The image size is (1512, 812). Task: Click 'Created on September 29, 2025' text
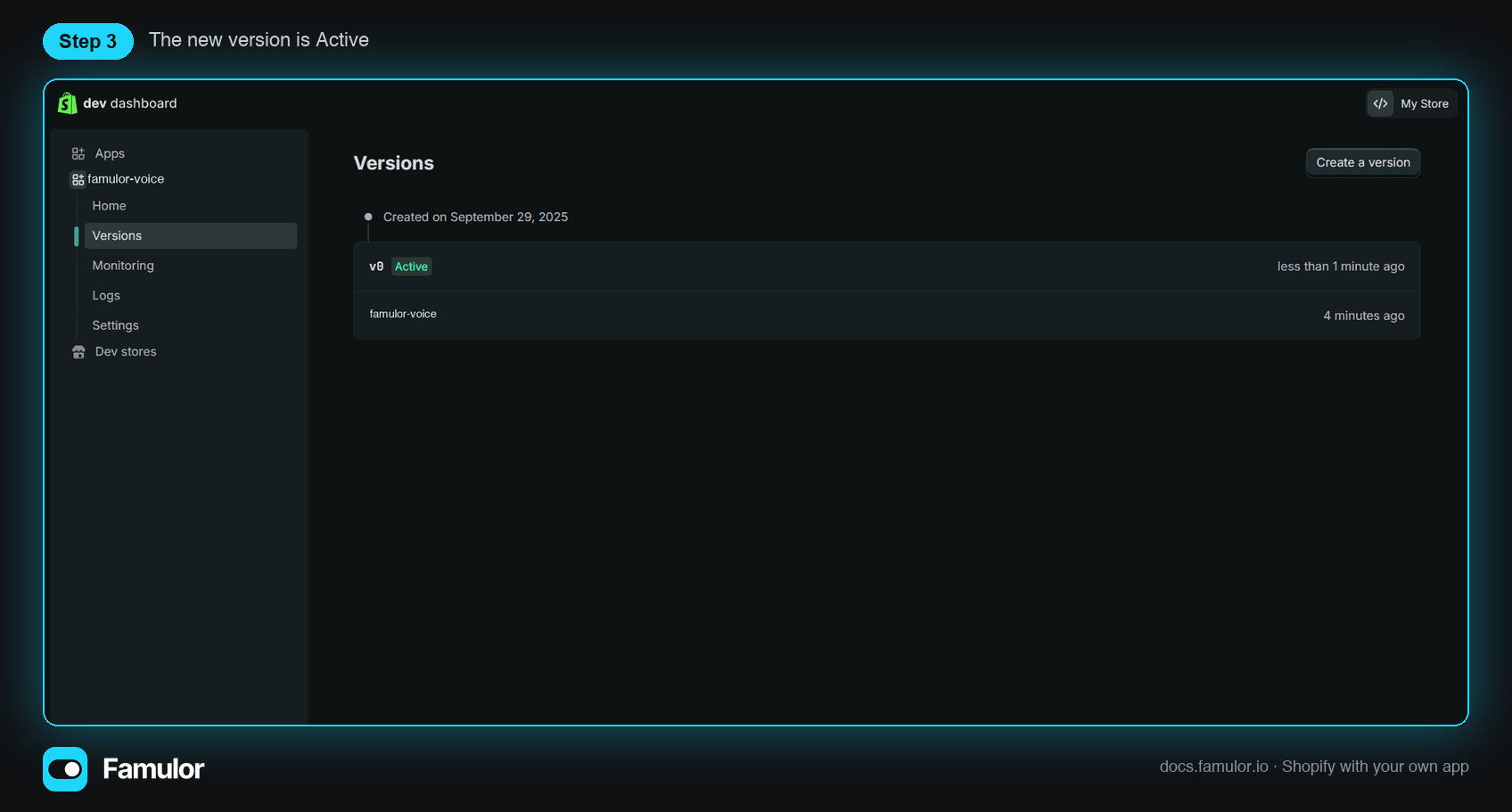click(475, 217)
